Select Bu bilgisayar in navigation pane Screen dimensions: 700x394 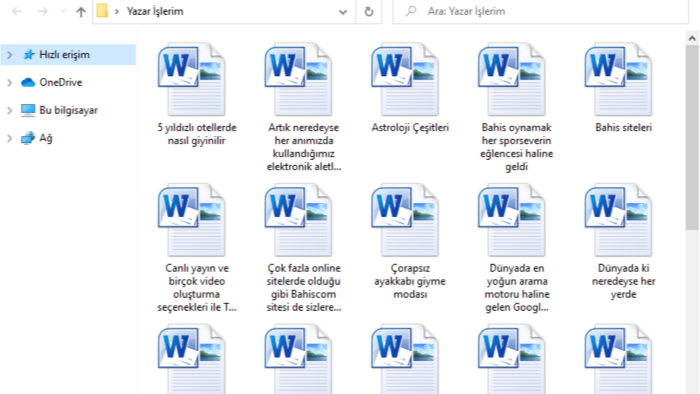(x=68, y=110)
